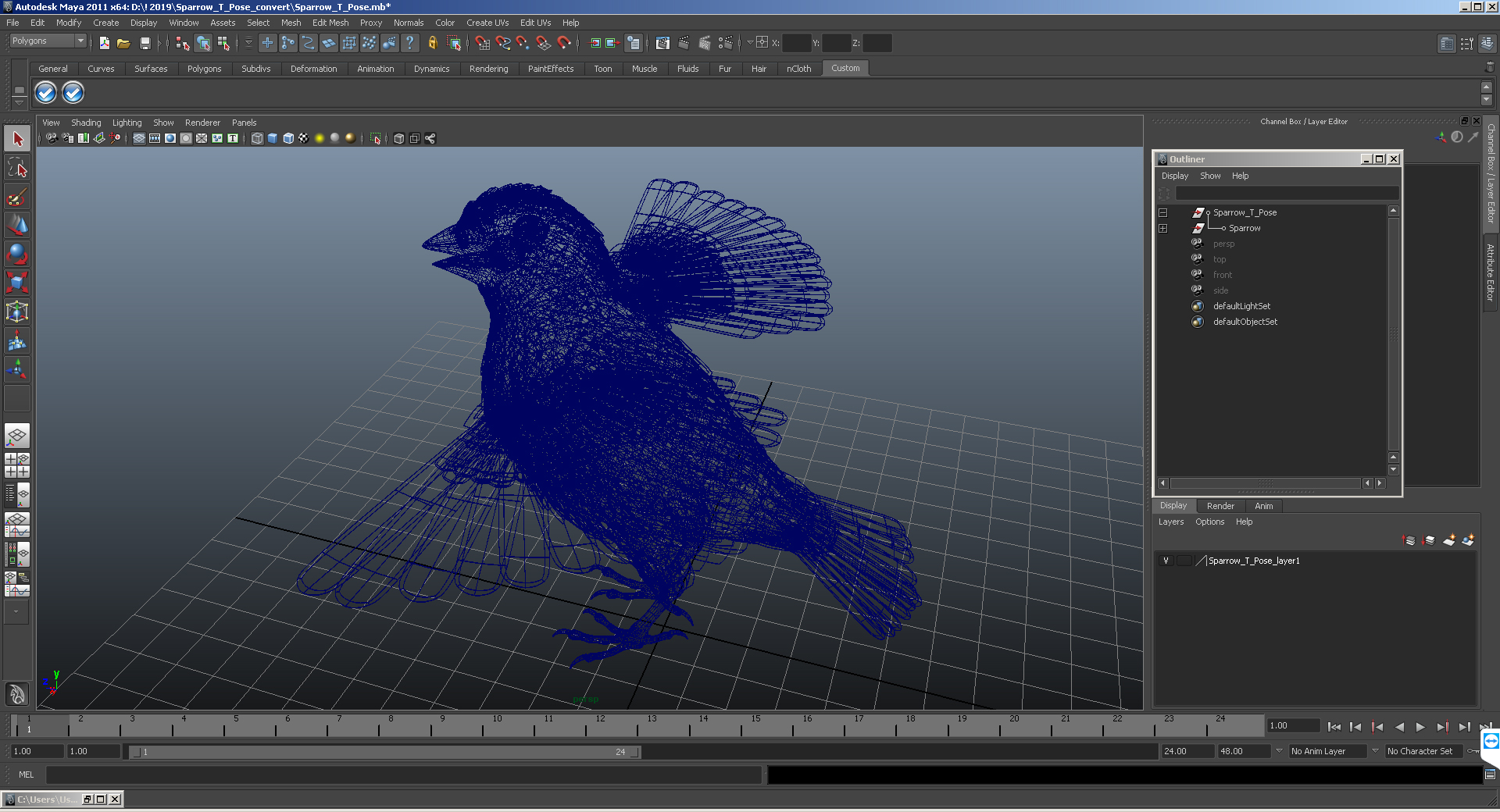Viewport: 1500px width, 812px height.
Task: Switch to the Anim layer tab
Action: (x=1263, y=506)
